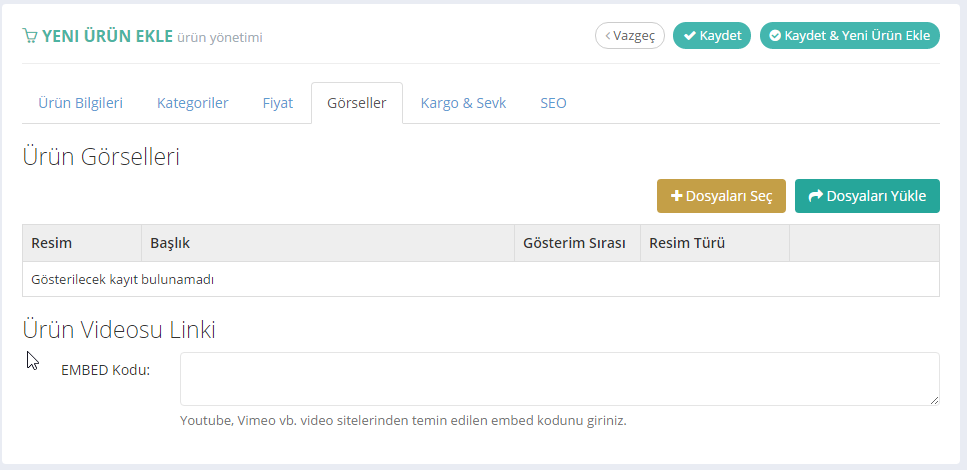The image size is (967, 470).
Task: Upload files with Dosyaları Yükle
Action: (x=867, y=196)
